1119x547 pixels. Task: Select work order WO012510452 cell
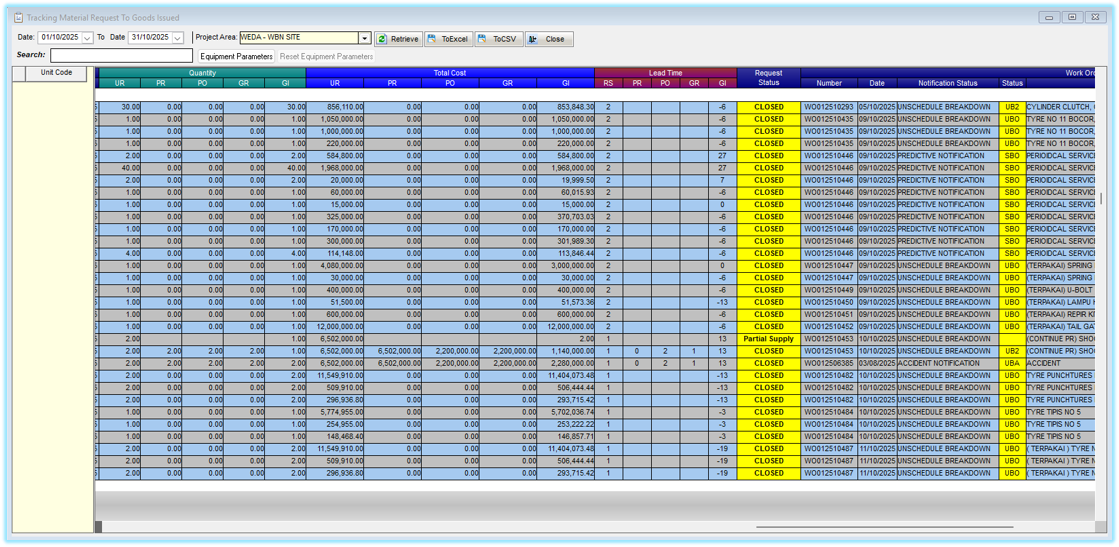pyautogui.click(x=829, y=326)
